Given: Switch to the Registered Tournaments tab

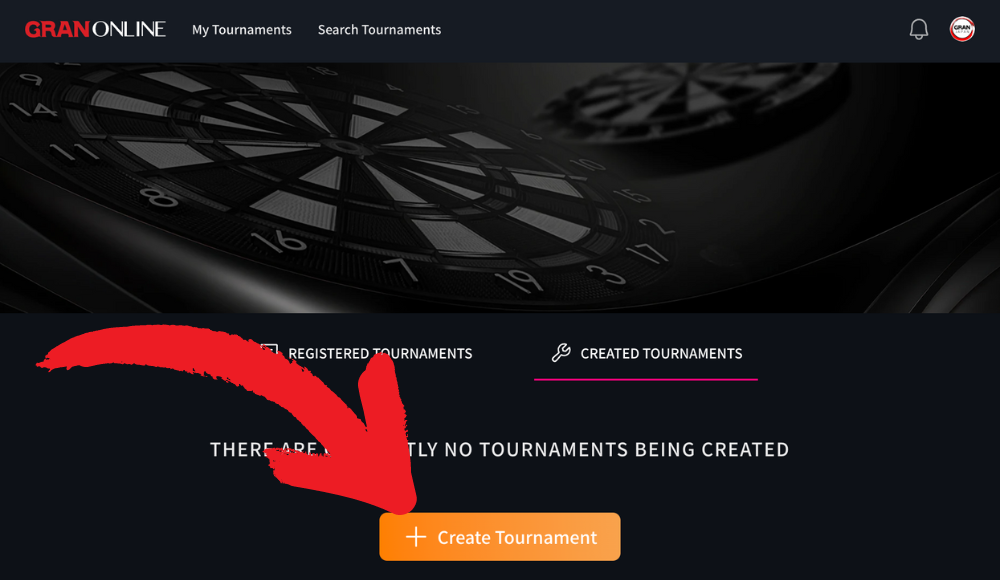Looking at the screenshot, I should (x=380, y=353).
